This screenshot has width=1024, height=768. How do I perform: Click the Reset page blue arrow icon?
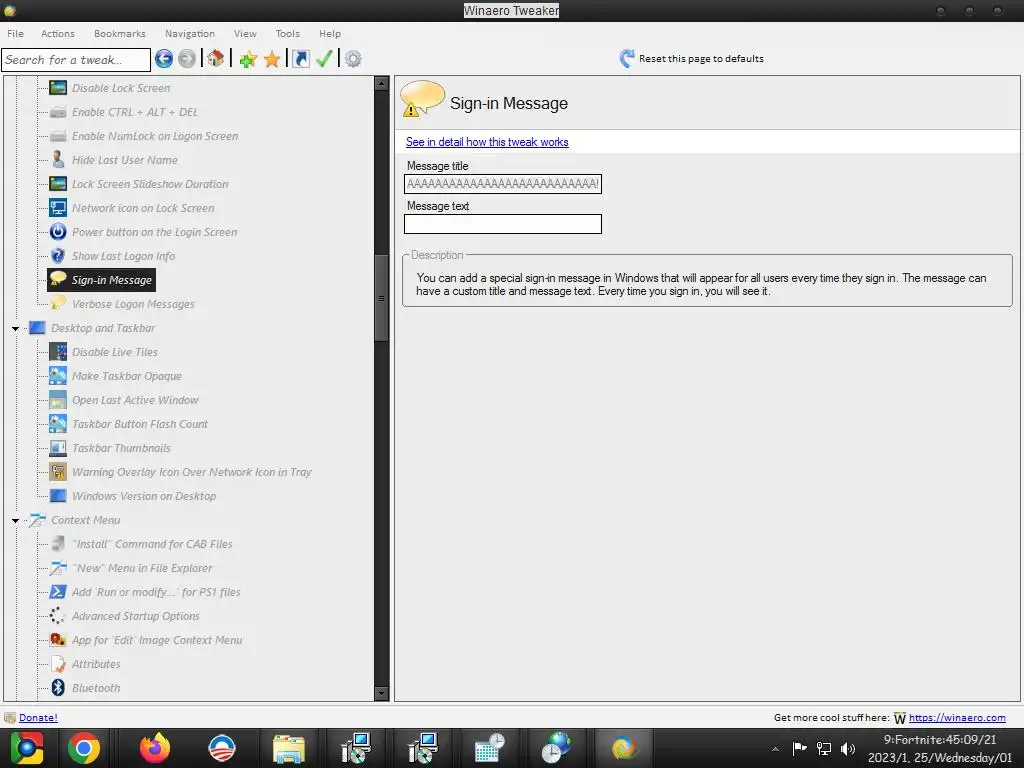(626, 59)
